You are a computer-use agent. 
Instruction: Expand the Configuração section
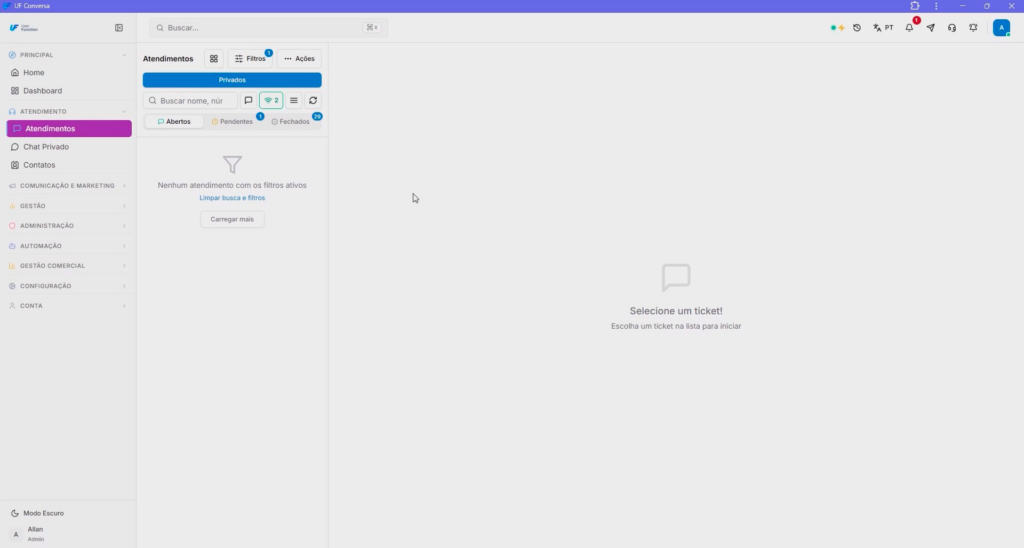[x=69, y=286]
